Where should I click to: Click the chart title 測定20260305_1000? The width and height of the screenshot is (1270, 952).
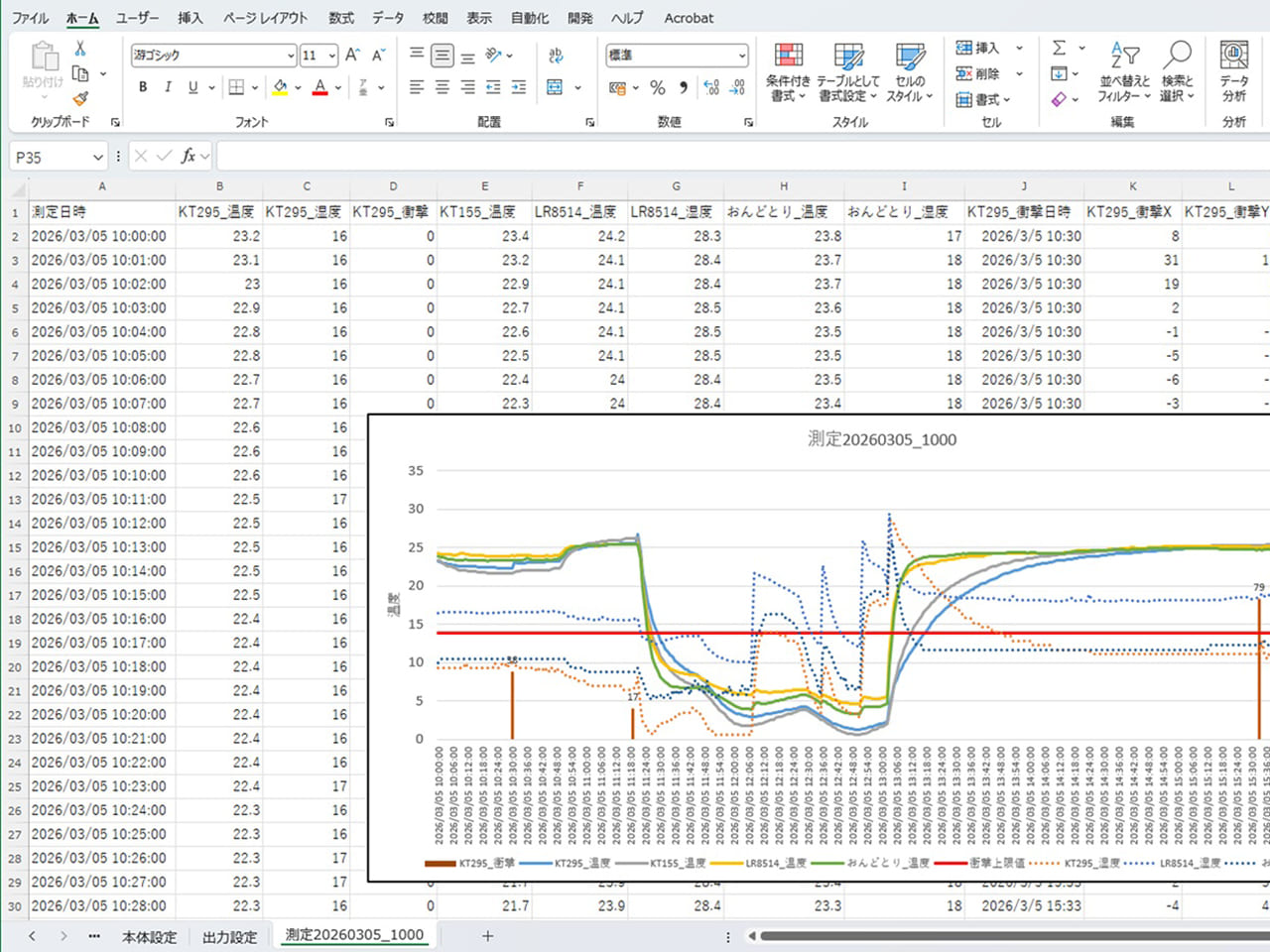[881, 439]
